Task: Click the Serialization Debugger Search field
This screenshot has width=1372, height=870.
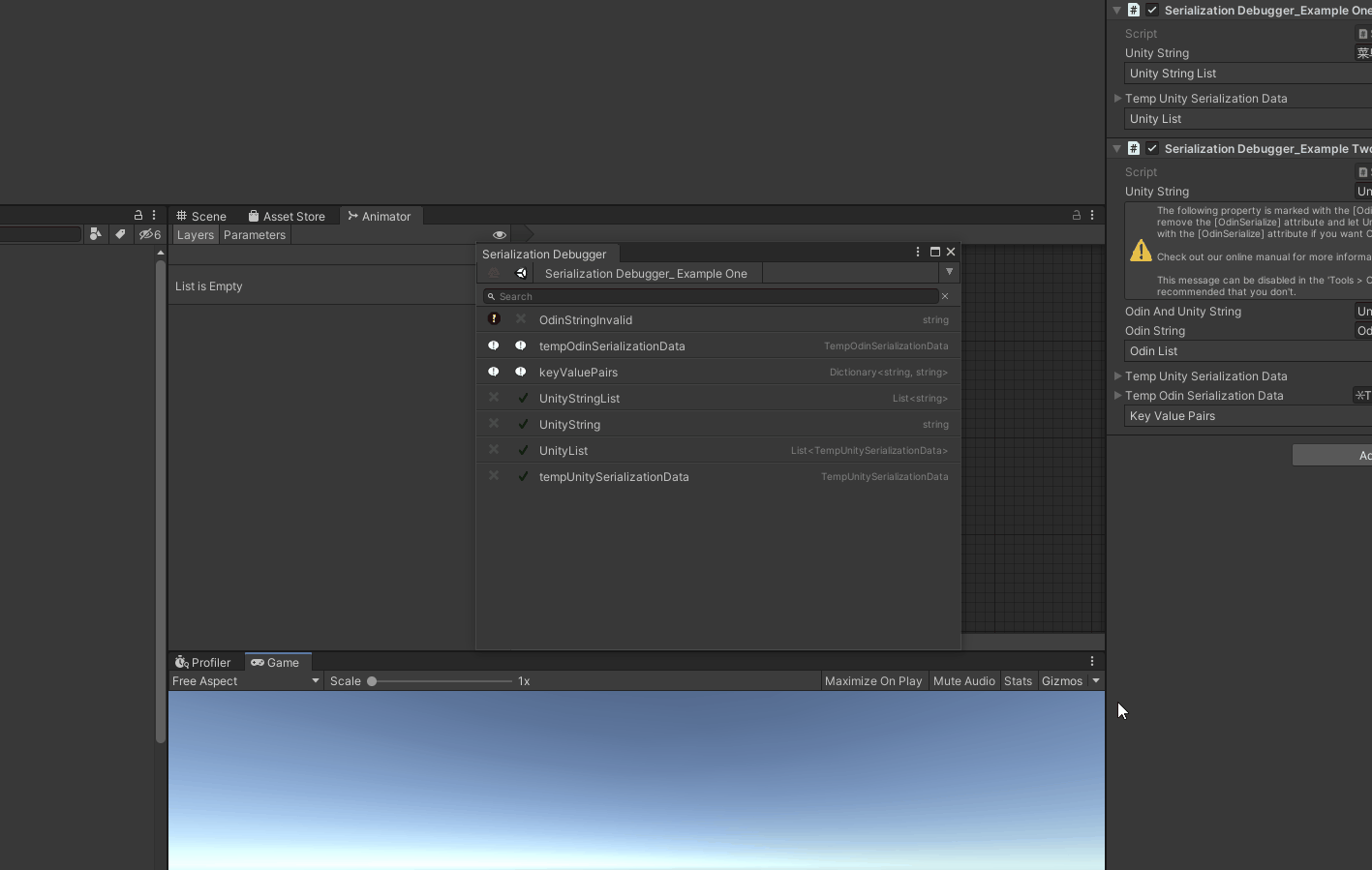Action: pos(712,296)
